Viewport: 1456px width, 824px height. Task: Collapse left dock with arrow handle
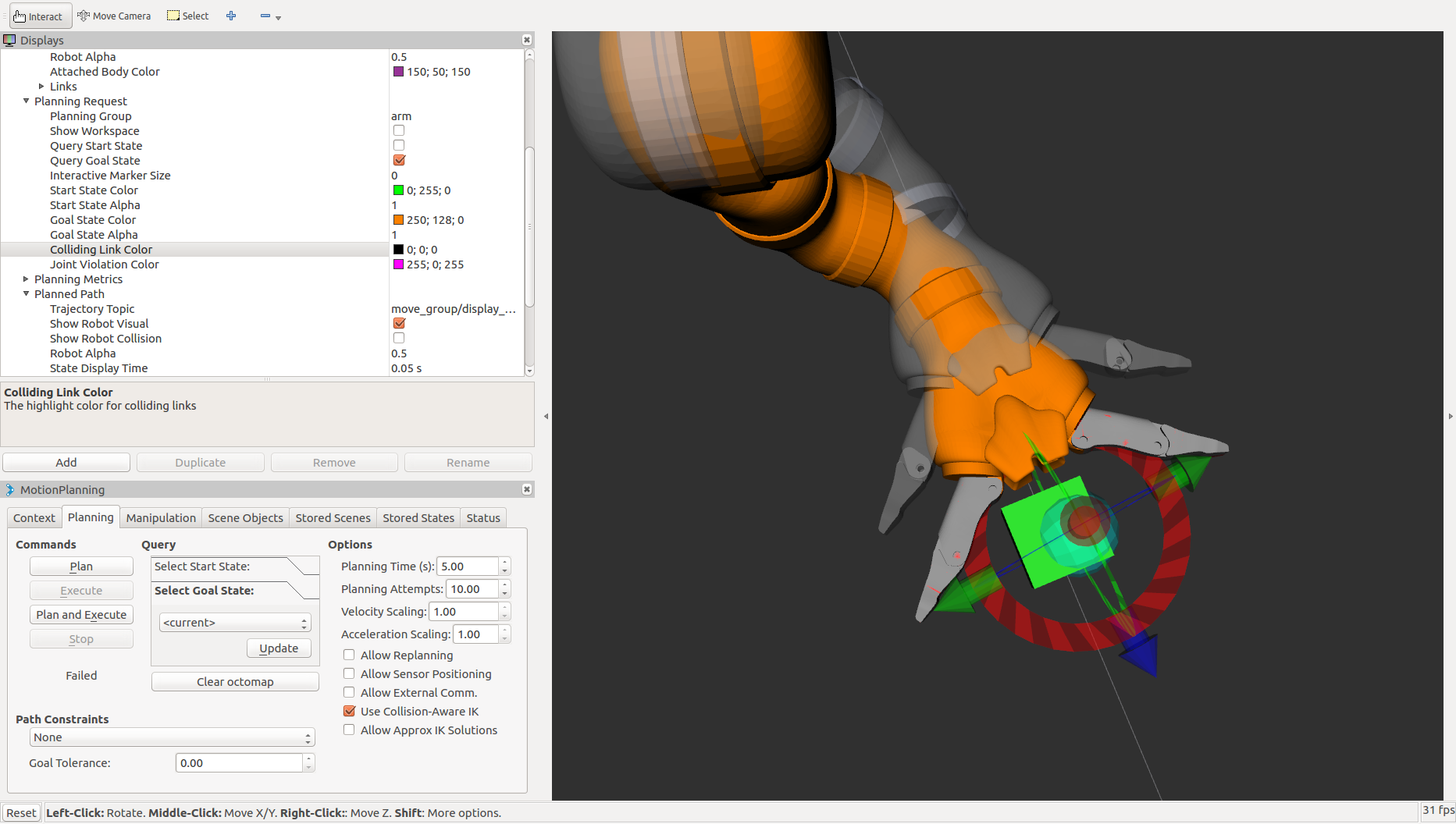546,416
